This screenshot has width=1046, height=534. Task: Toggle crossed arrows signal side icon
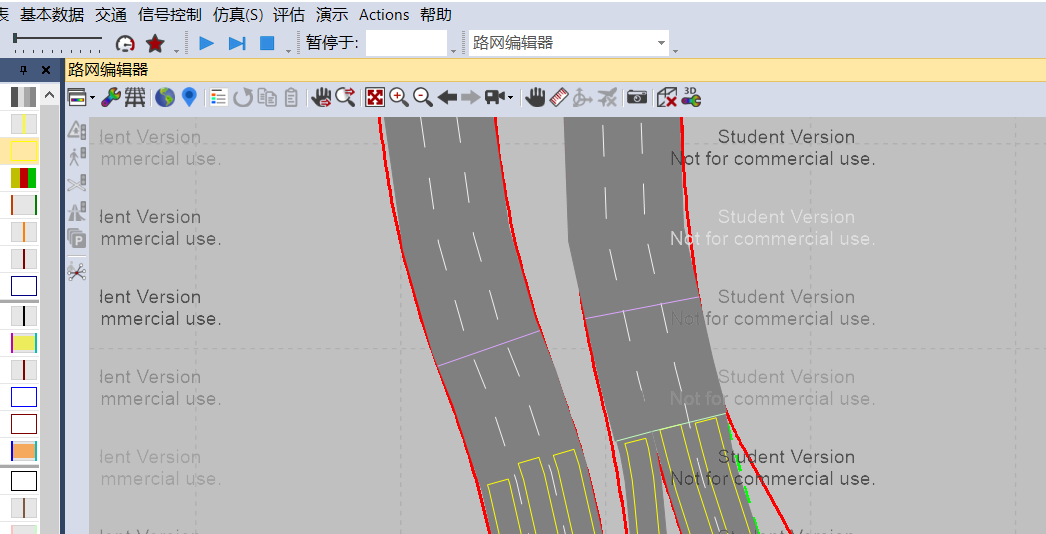coord(77,182)
